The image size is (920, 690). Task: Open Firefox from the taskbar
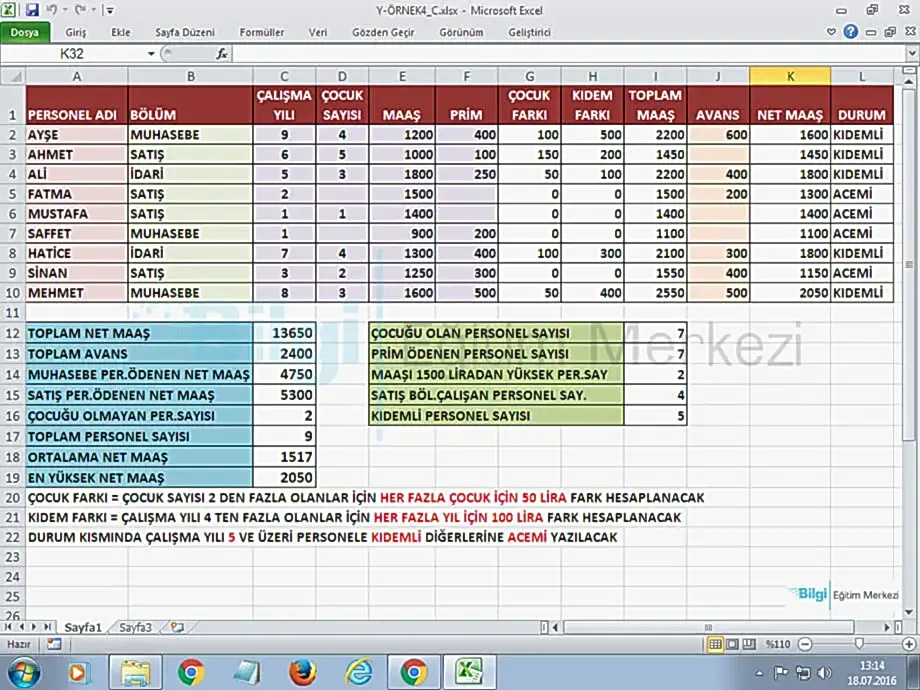click(x=302, y=671)
